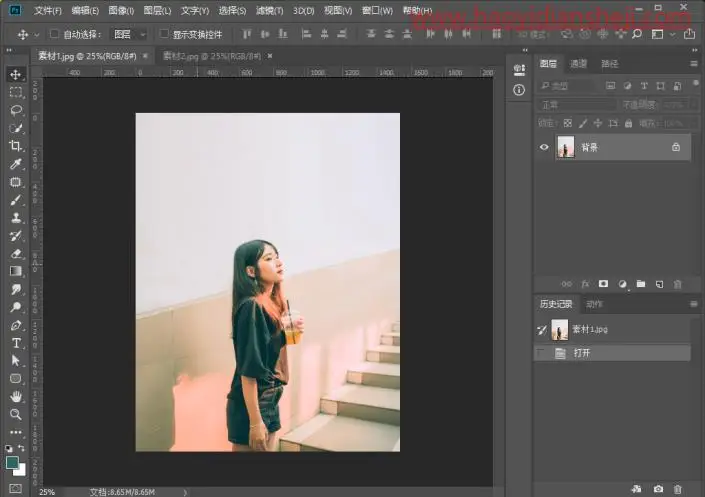The image size is (705, 497).
Task: Select the Rectangular Marquee tool
Action: (x=16, y=92)
